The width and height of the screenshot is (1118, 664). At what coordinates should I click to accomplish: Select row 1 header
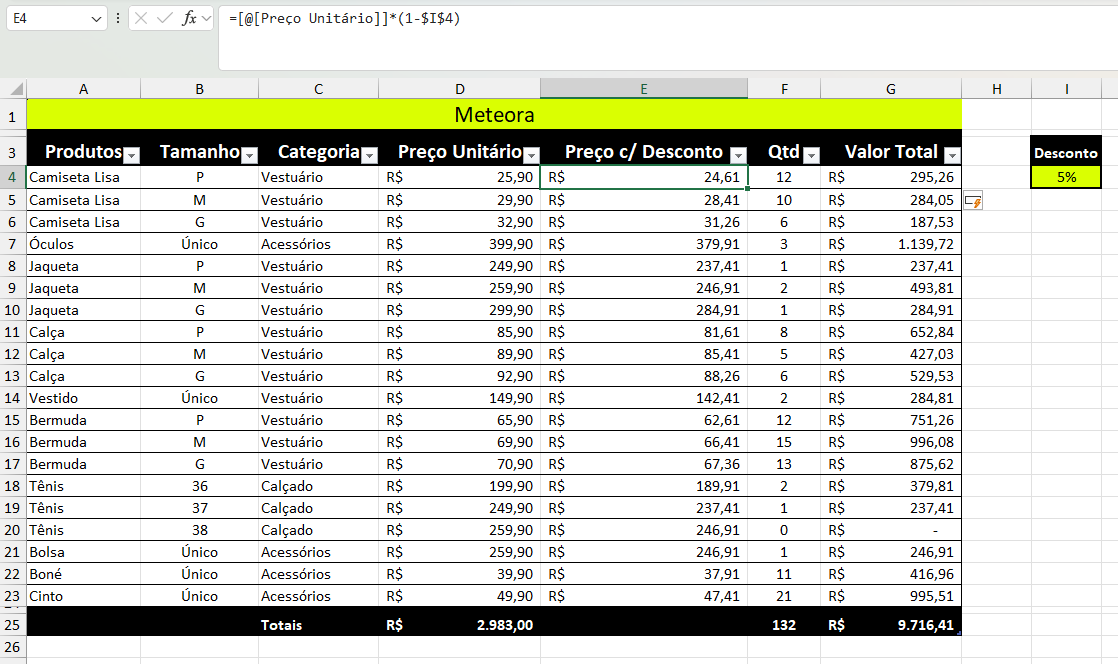tap(12, 116)
